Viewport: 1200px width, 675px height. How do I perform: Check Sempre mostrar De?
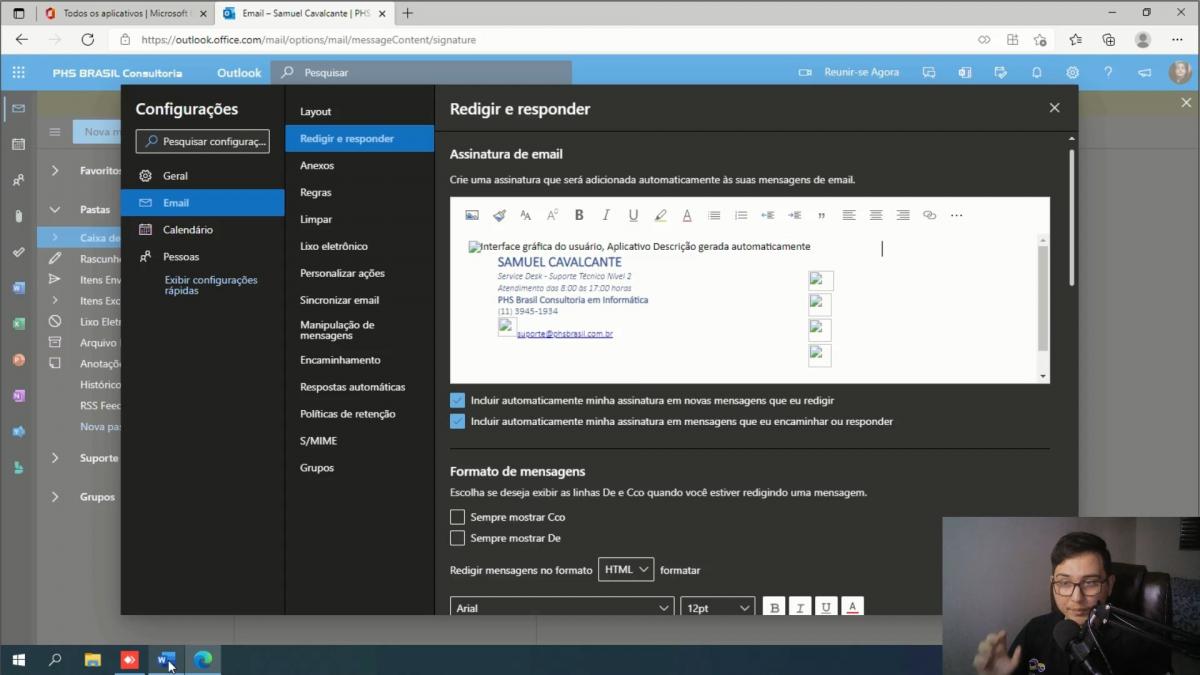coord(458,538)
